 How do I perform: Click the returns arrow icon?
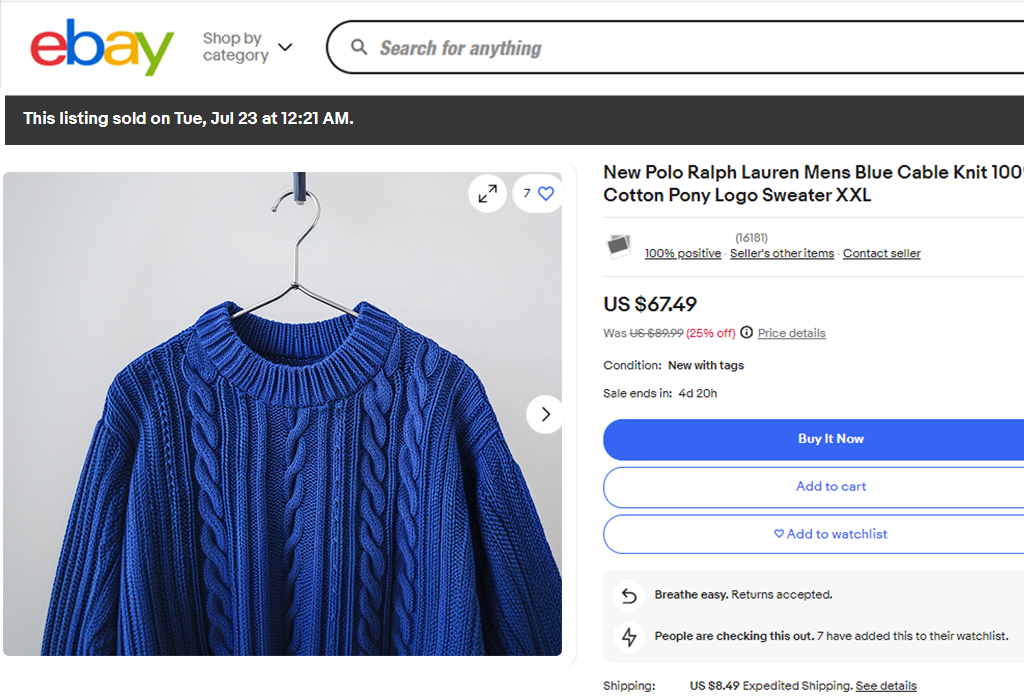(x=629, y=596)
